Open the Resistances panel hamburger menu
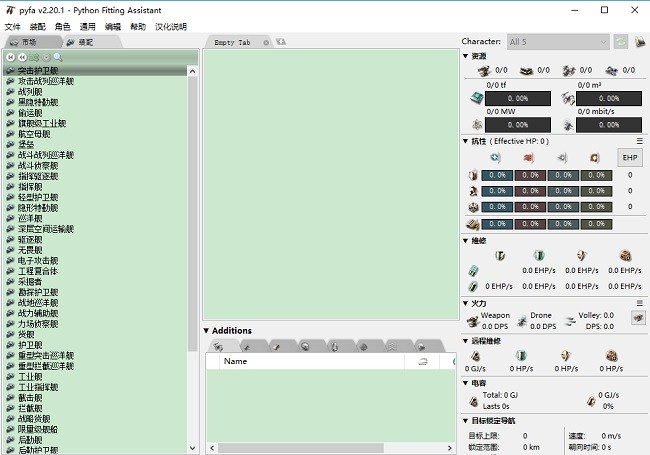This screenshot has height=455, width=650. 640,141
